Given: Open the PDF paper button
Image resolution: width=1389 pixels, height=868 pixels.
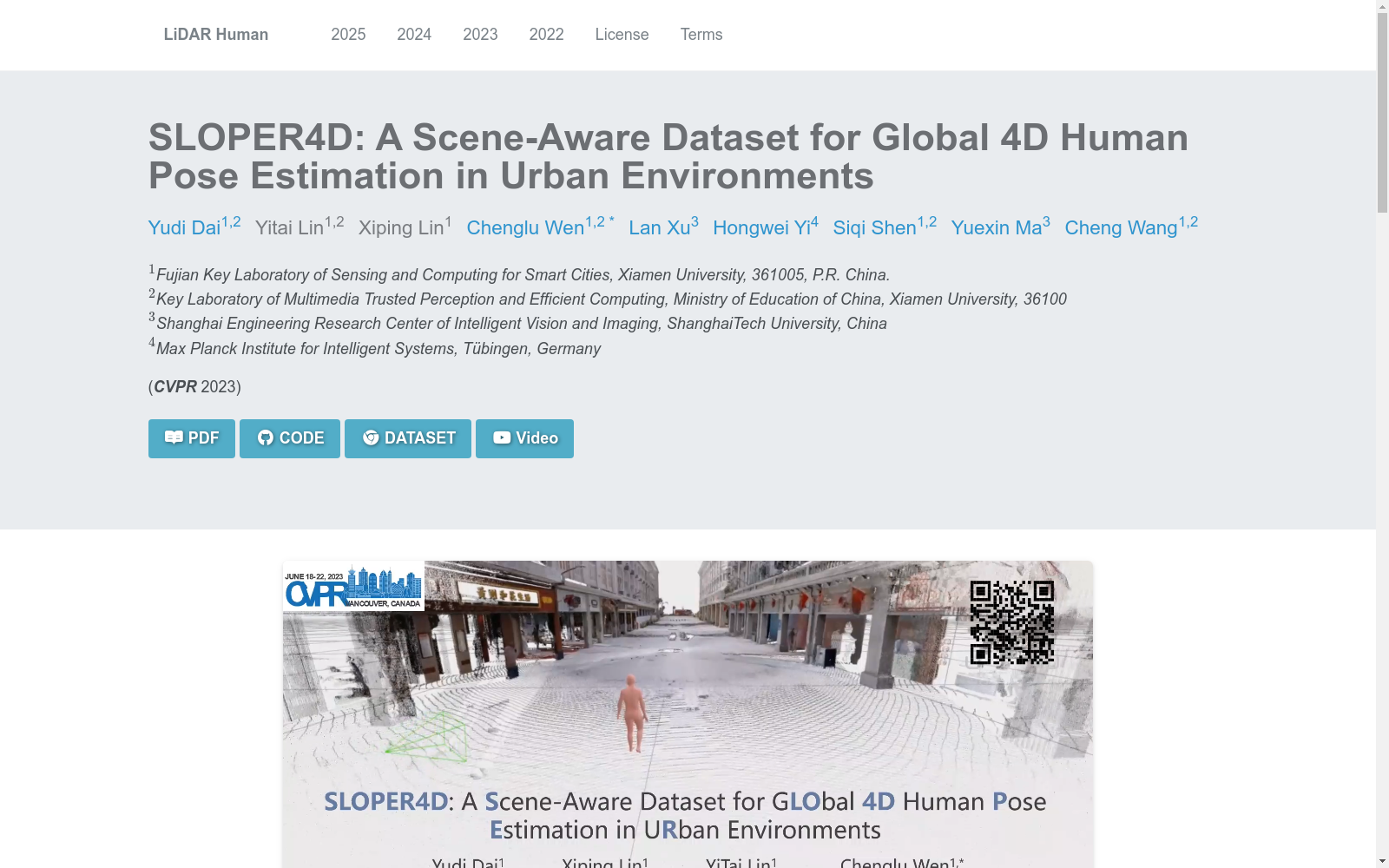Looking at the screenshot, I should click(191, 438).
